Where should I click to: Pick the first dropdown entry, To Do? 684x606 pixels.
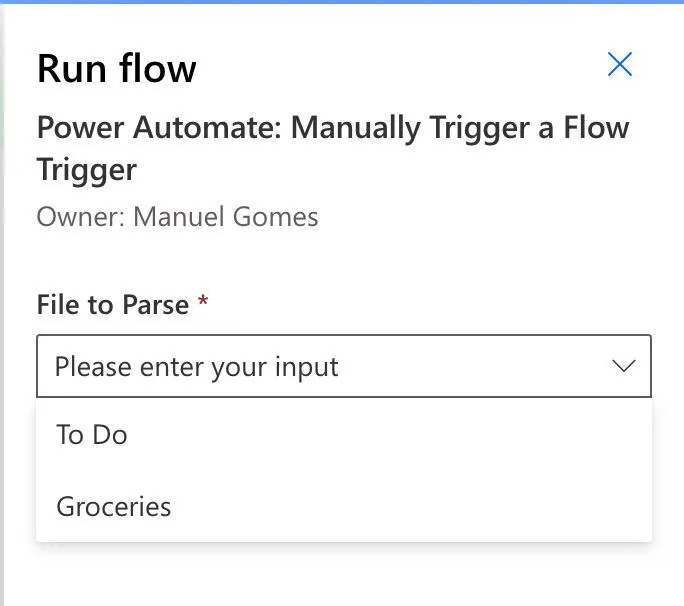(92, 435)
